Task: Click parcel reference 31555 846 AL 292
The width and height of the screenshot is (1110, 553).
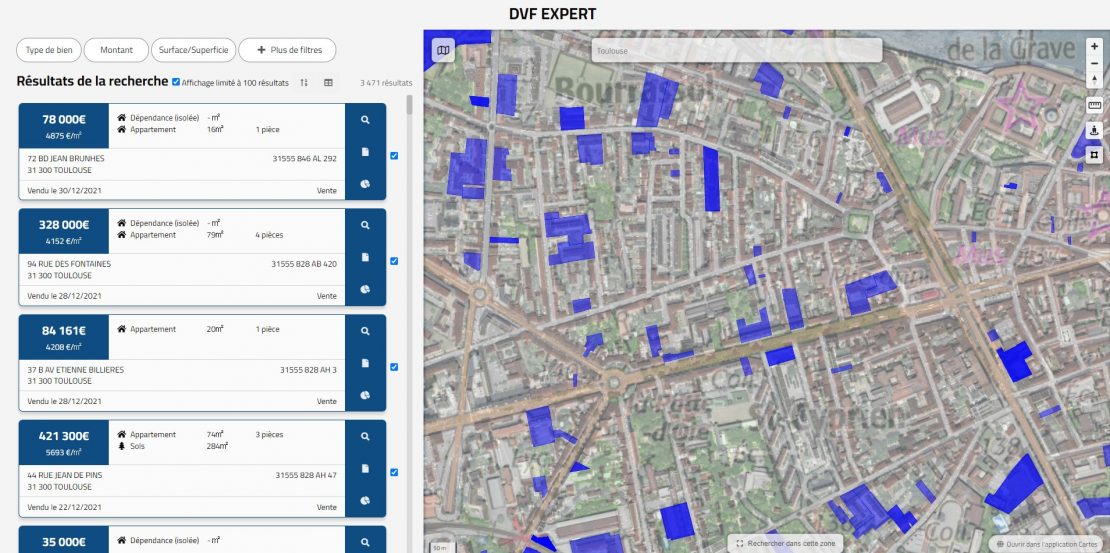Action: [304, 159]
